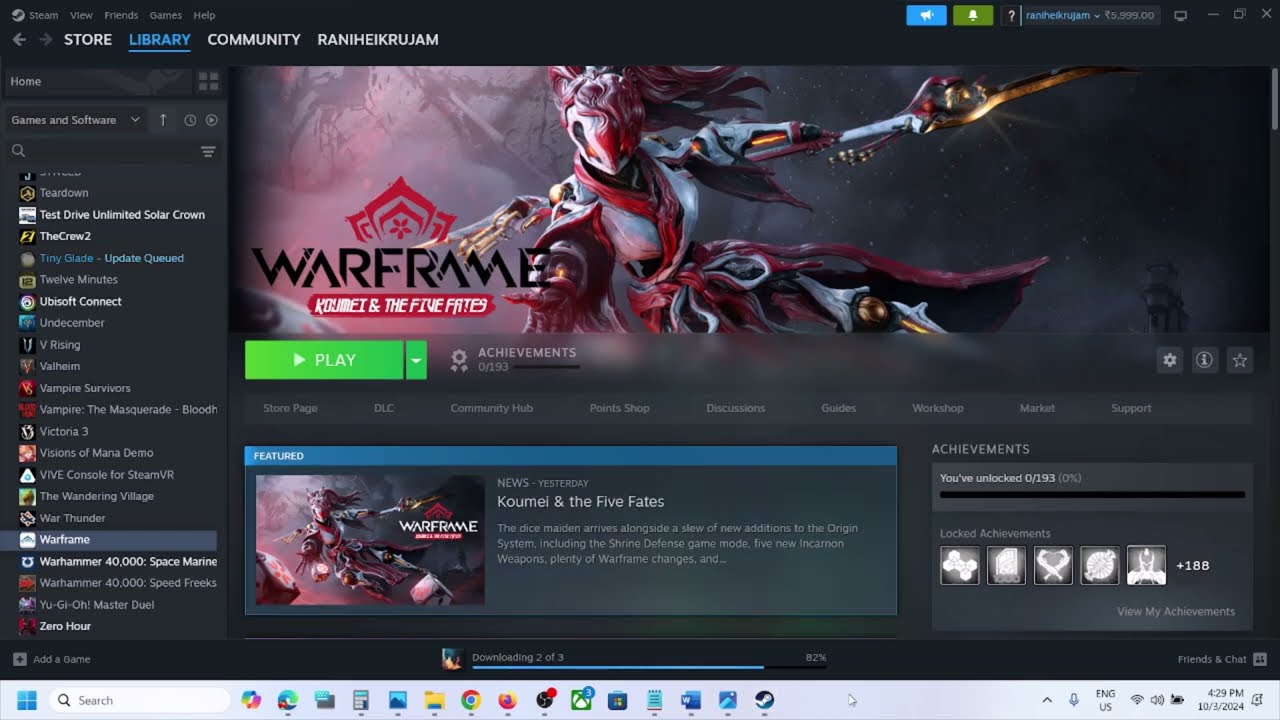1280x720 pixels.
Task: Expand the Games and Software dropdown
Action: point(76,120)
